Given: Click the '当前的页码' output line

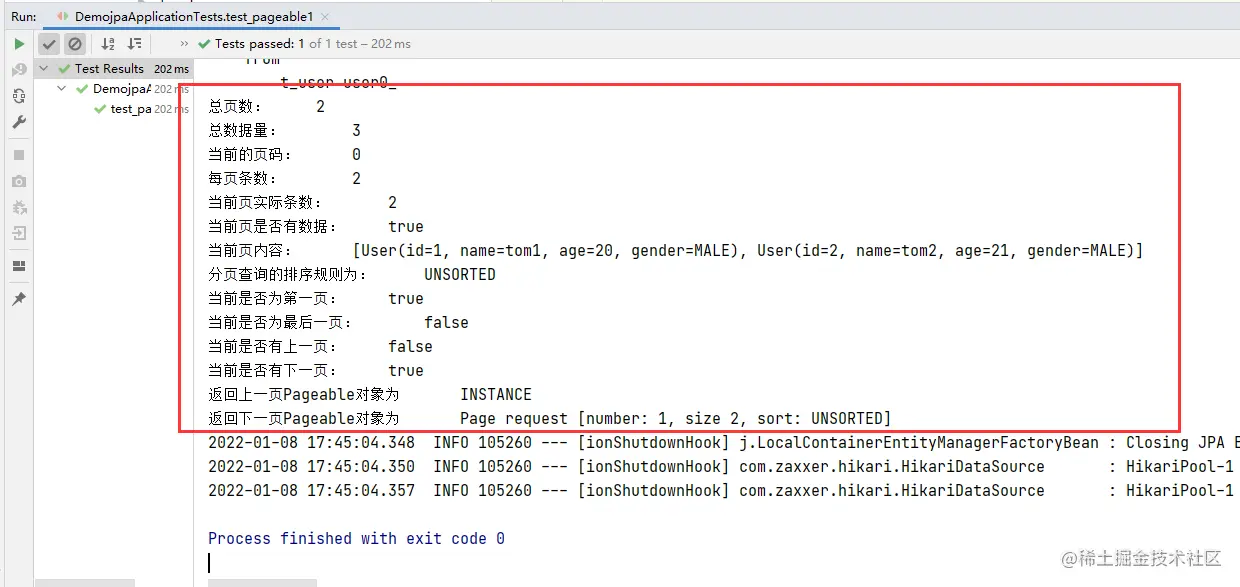Looking at the screenshot, I should [284, 155].
